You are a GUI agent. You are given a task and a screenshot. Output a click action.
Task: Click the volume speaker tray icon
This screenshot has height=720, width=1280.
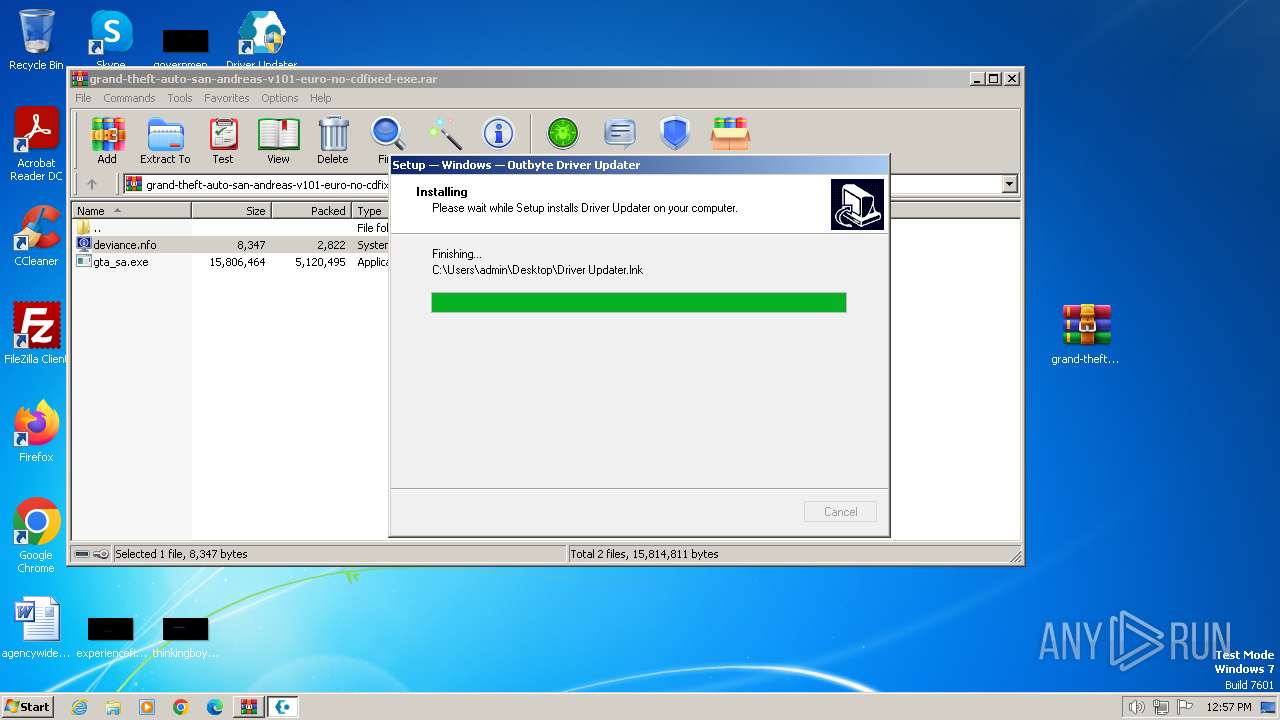(1136, 707)
